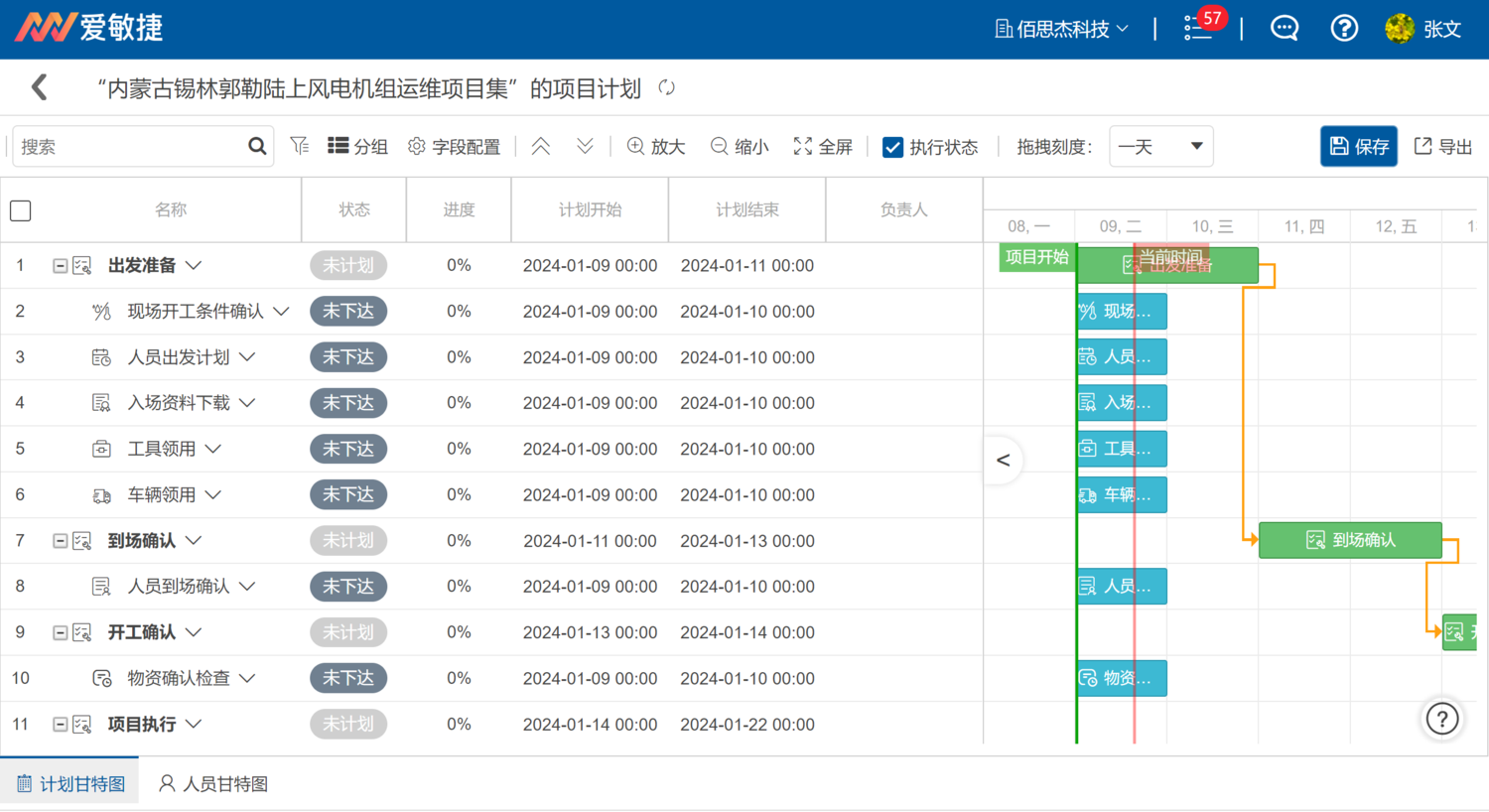Toggle the select-all checkbox in header
Image resolution: width=1489 pixels, height=812 pixels.
(x=20, y=210)
